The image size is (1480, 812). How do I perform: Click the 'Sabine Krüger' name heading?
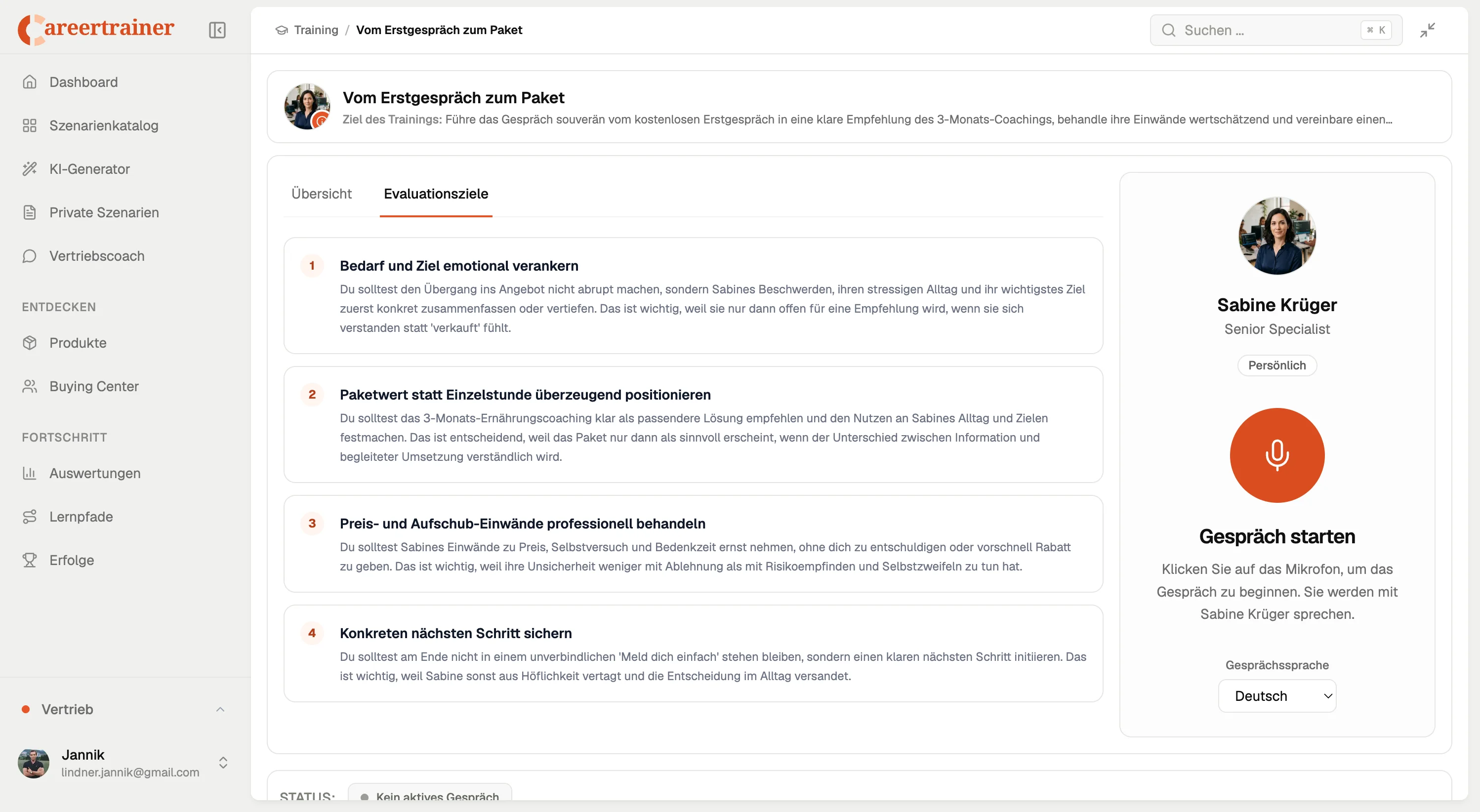pyautogui.click(x=1276, y=305)
